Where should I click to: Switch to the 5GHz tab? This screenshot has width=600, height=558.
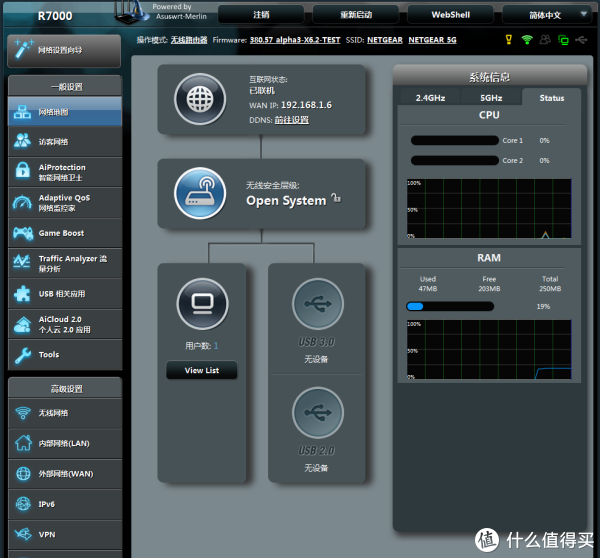(491, 98)
